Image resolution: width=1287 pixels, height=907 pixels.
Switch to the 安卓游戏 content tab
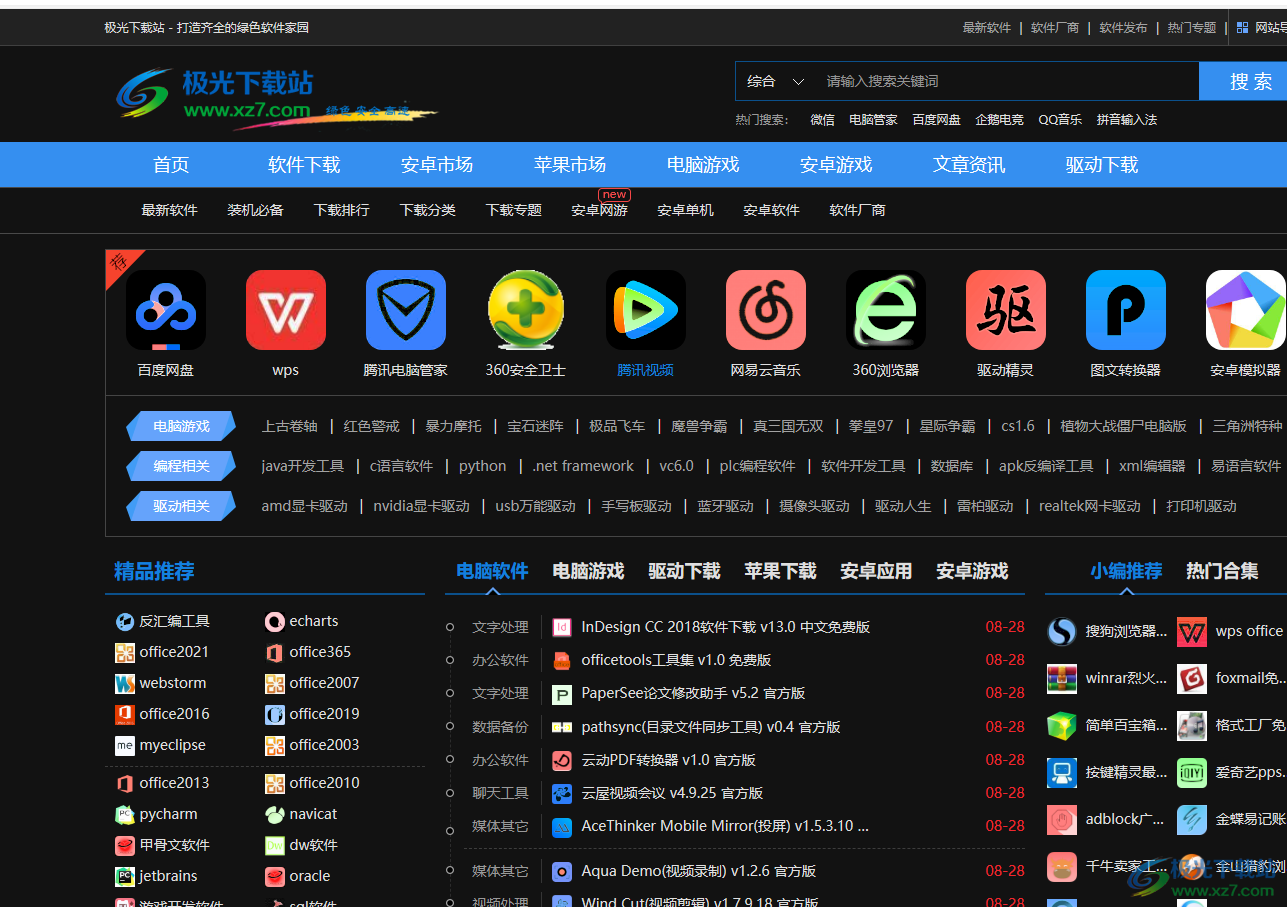coord(972,571)
